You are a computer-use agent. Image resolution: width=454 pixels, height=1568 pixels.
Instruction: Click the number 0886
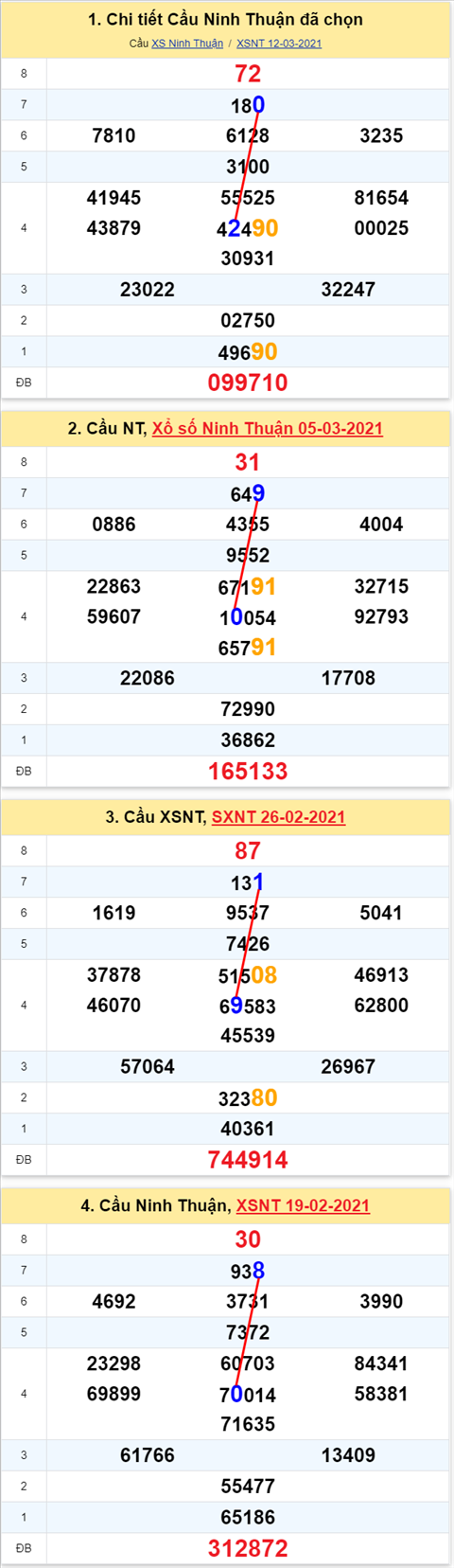tap(113, 525)
